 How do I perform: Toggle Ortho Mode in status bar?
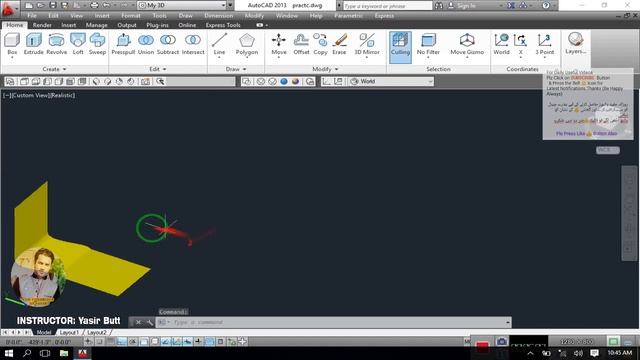(122, 341)
